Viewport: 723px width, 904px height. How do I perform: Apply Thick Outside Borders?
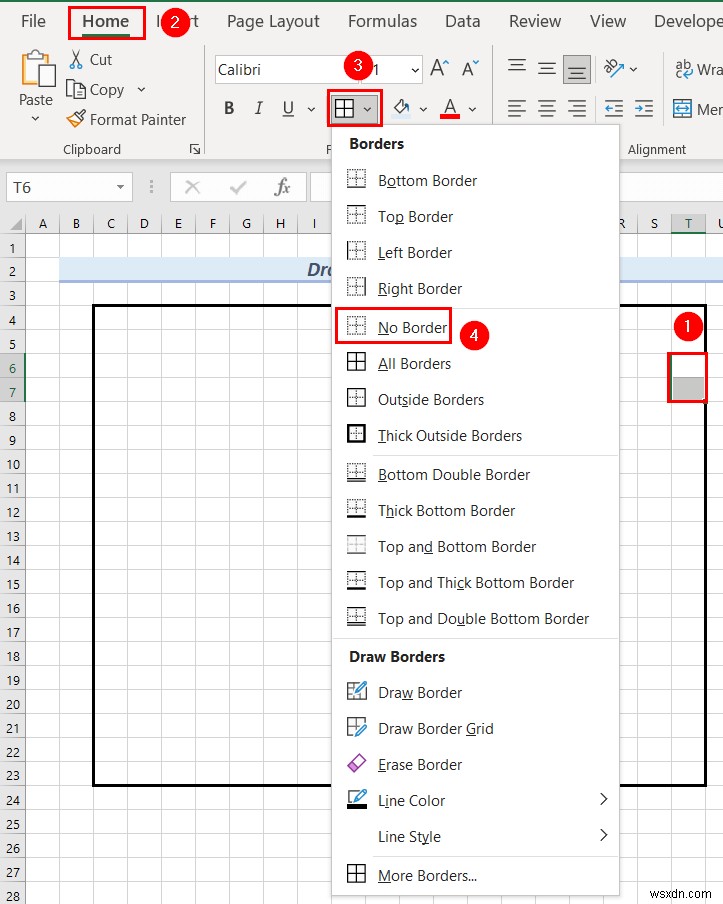coord(475,435)
